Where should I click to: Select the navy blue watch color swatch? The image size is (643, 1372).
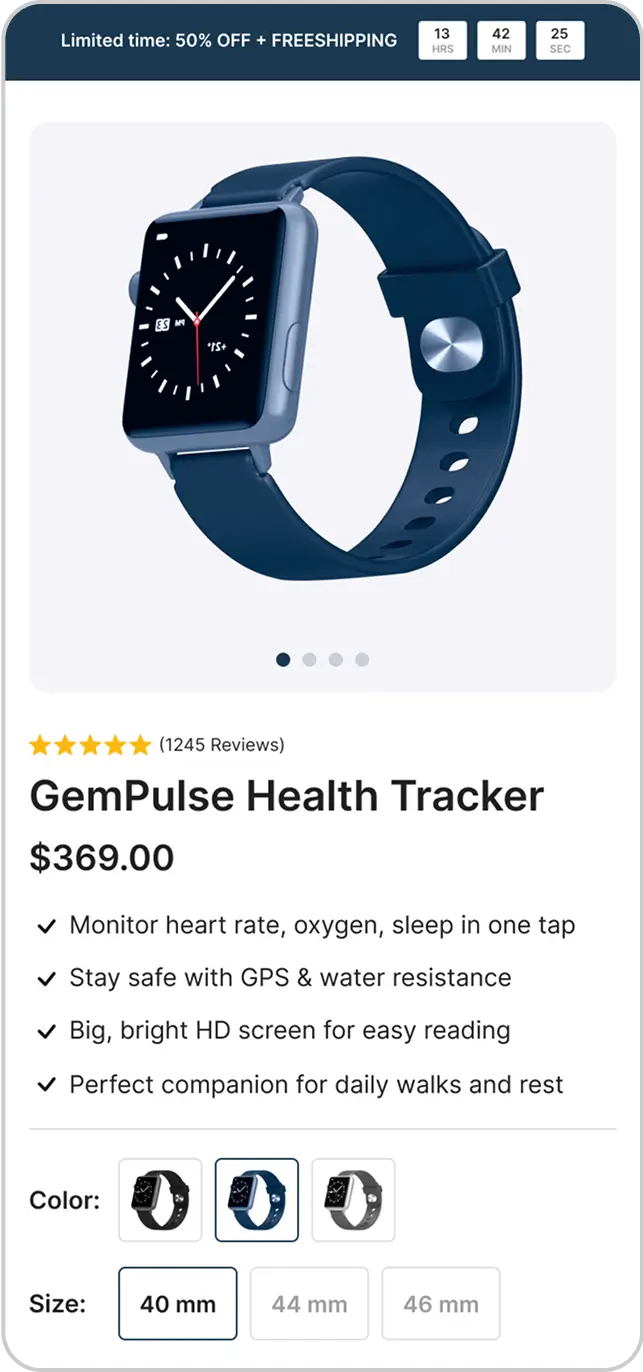coord(257,1200)
